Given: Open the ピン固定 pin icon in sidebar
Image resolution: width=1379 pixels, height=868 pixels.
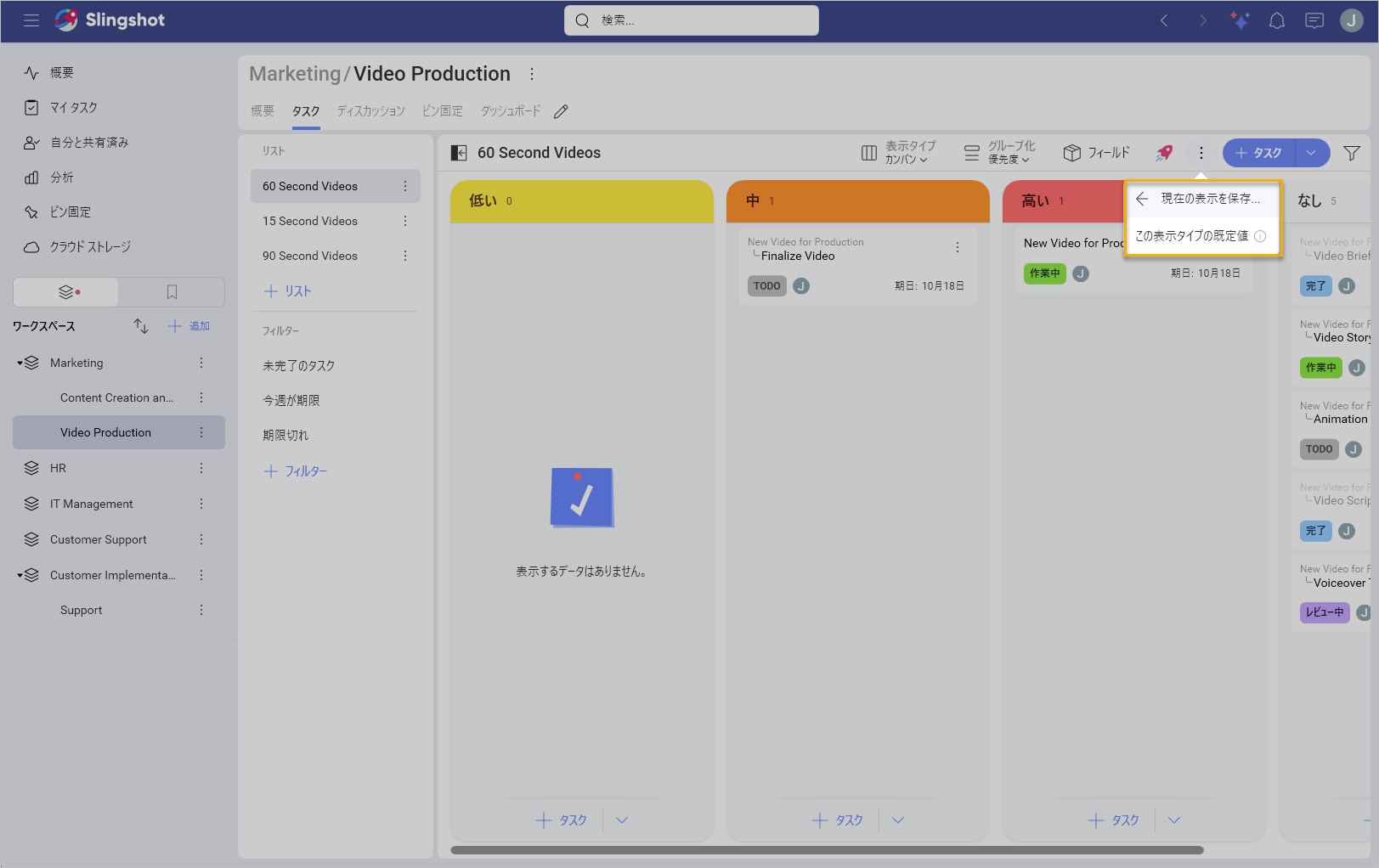Looking at the screenshot, I should point(31,211).
